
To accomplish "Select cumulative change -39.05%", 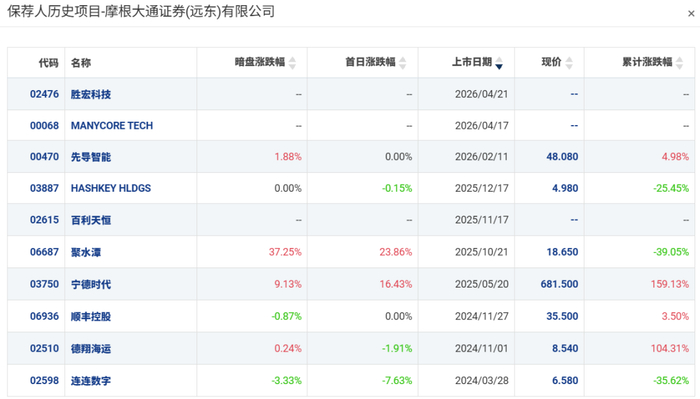I will (671, 252).
